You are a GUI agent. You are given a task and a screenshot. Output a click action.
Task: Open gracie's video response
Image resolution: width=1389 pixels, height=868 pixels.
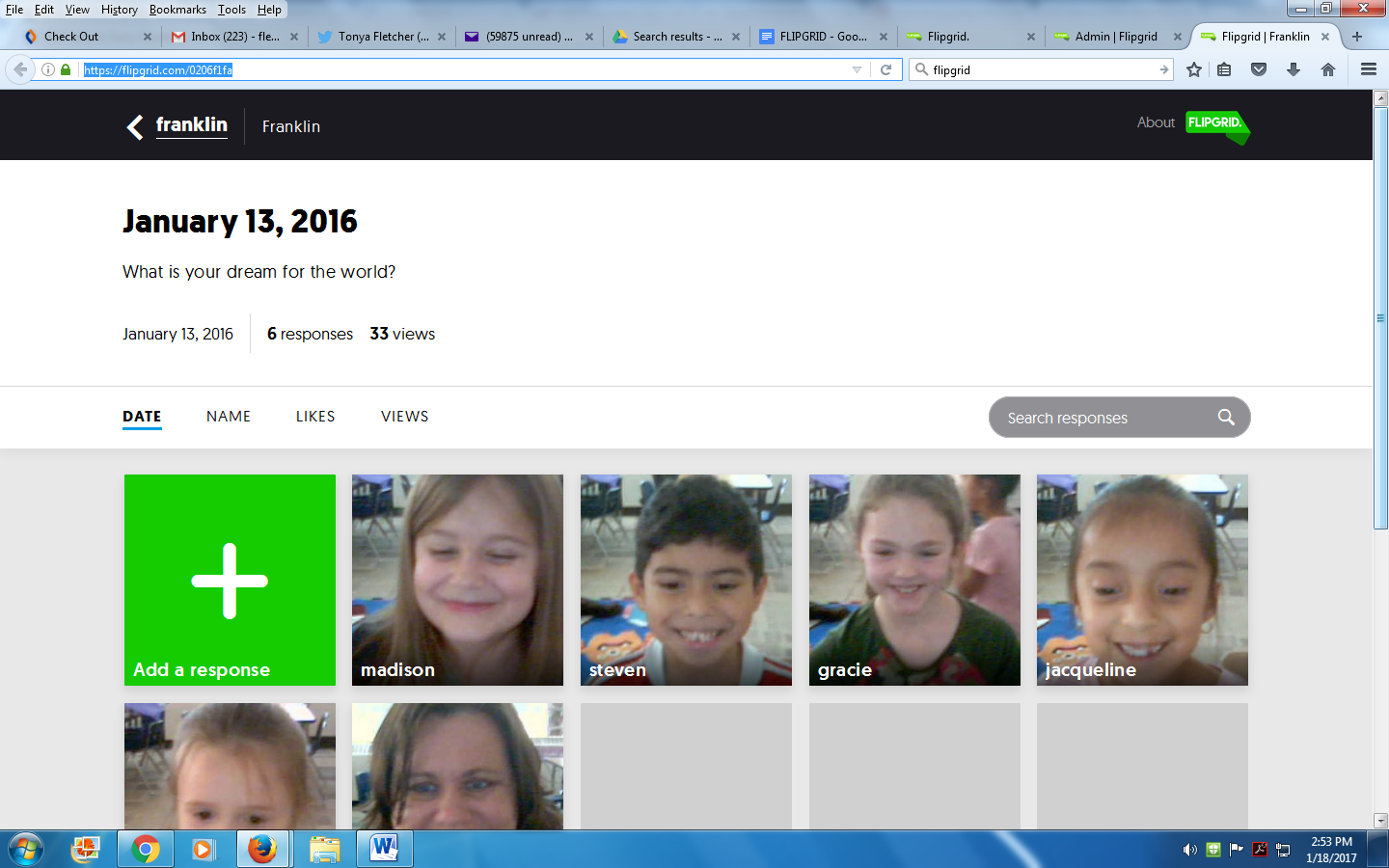pyautogui.click(x=914, y=580)
